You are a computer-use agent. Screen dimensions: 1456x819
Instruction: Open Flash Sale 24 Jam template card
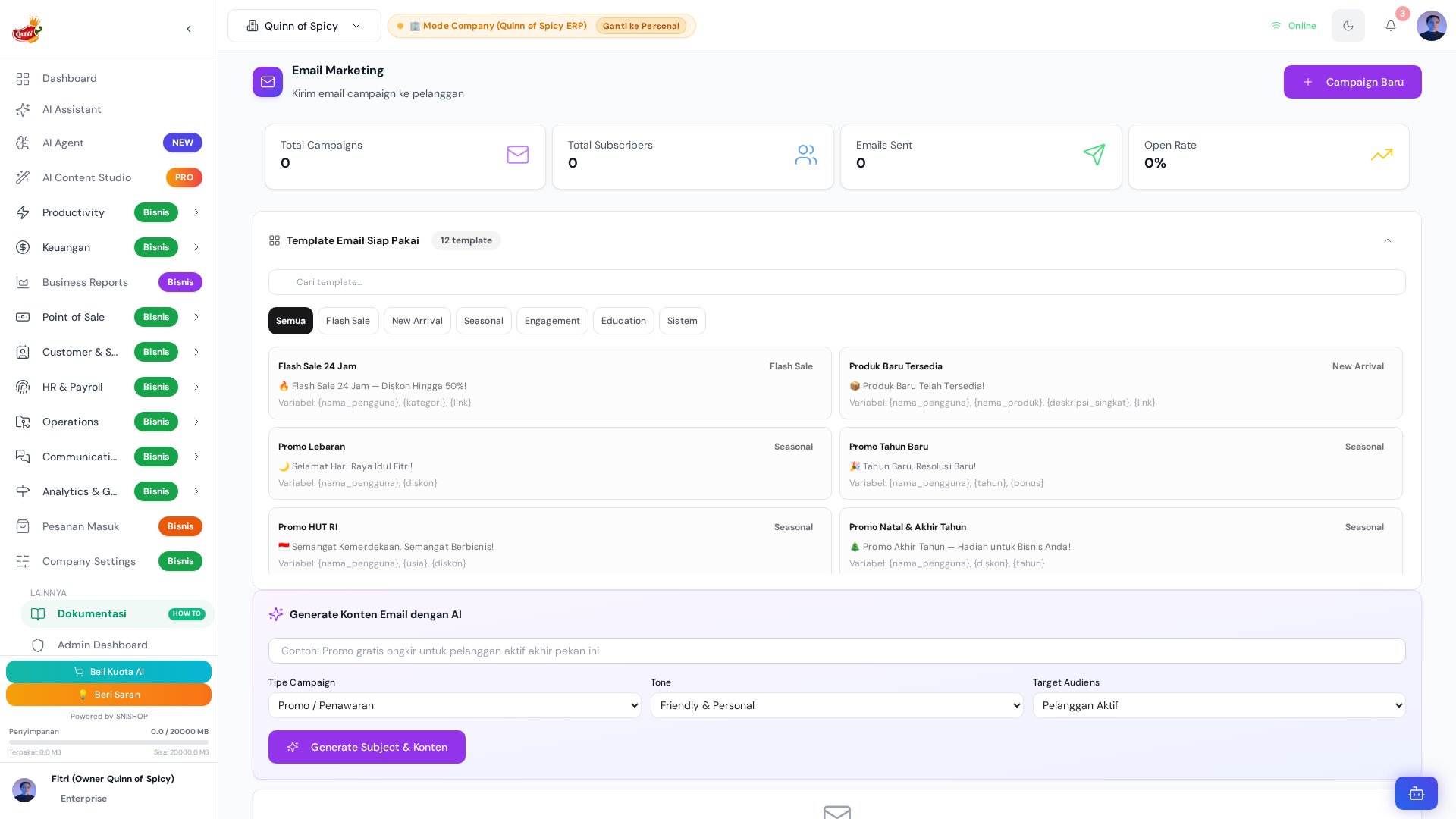[x=550, y=384]
